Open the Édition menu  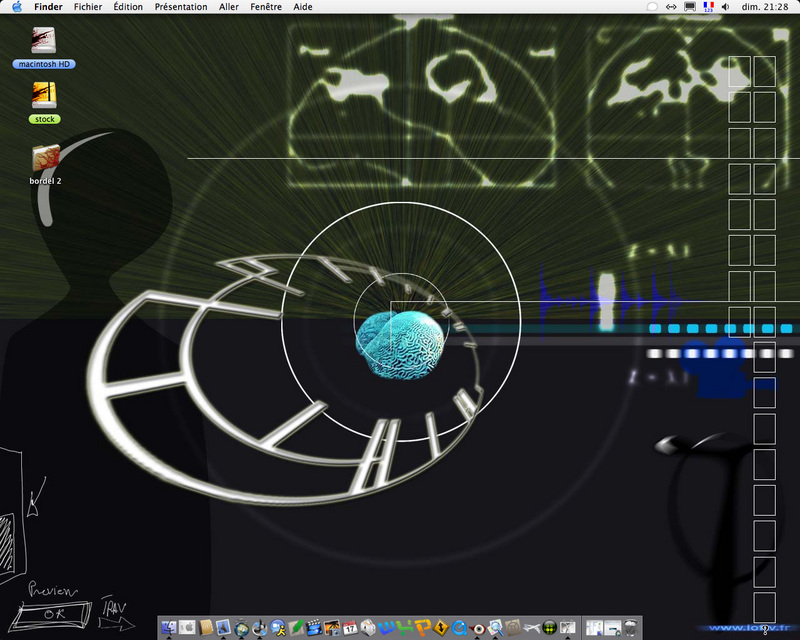[128, 7]
